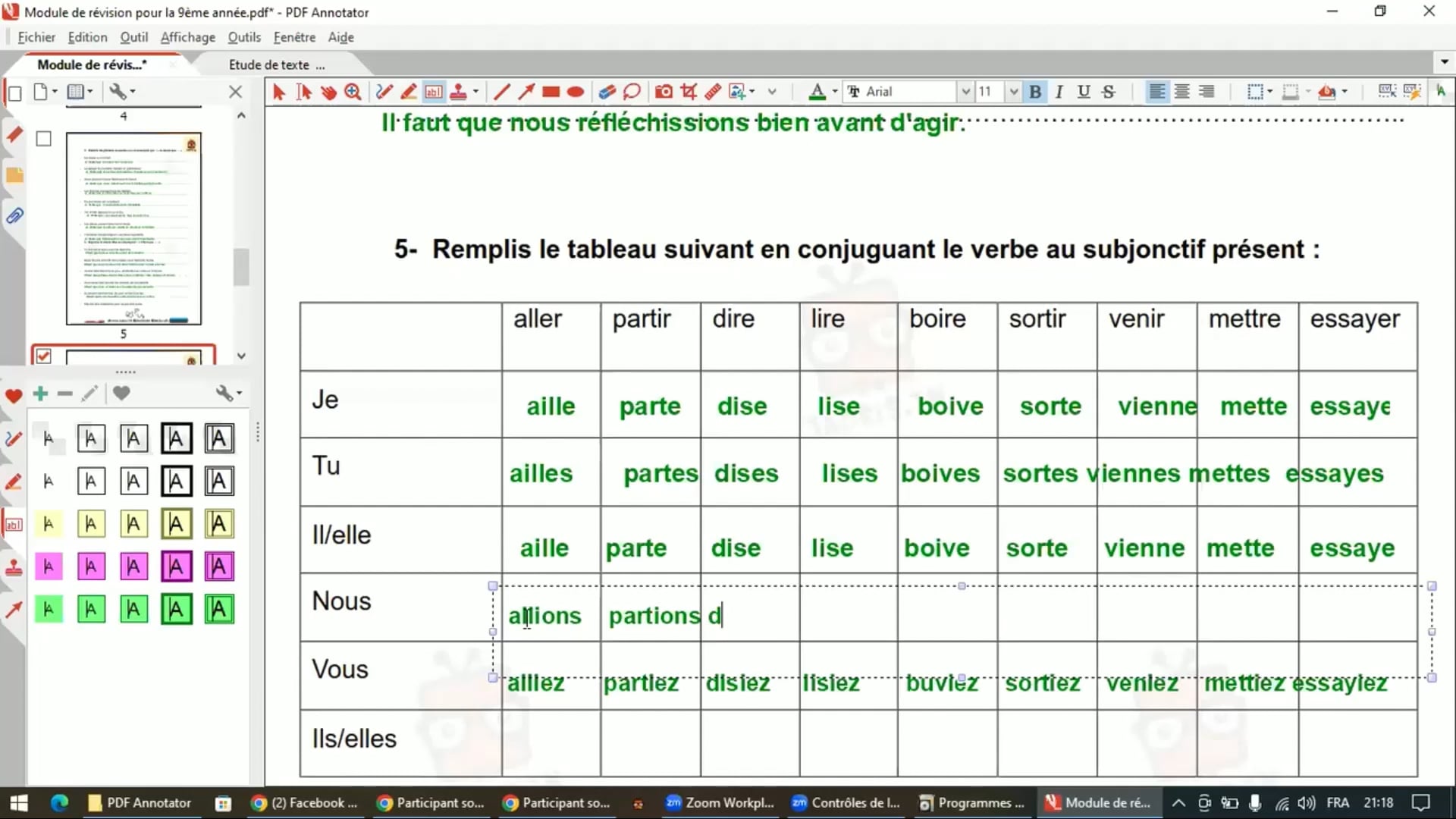Open the Arial font dropdown
The image size is (1456, 819).
(x=965, y=92)
